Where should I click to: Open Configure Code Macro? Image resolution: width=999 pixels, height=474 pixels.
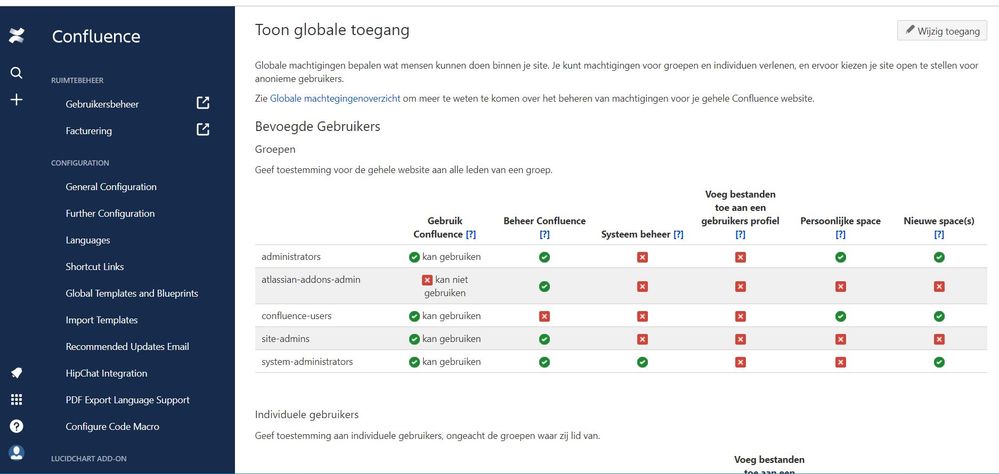pos(112,426)
